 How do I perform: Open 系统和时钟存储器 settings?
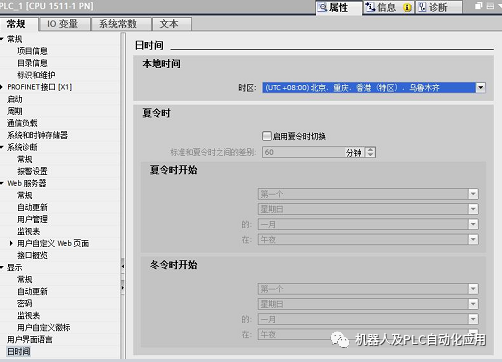(37, 135)
